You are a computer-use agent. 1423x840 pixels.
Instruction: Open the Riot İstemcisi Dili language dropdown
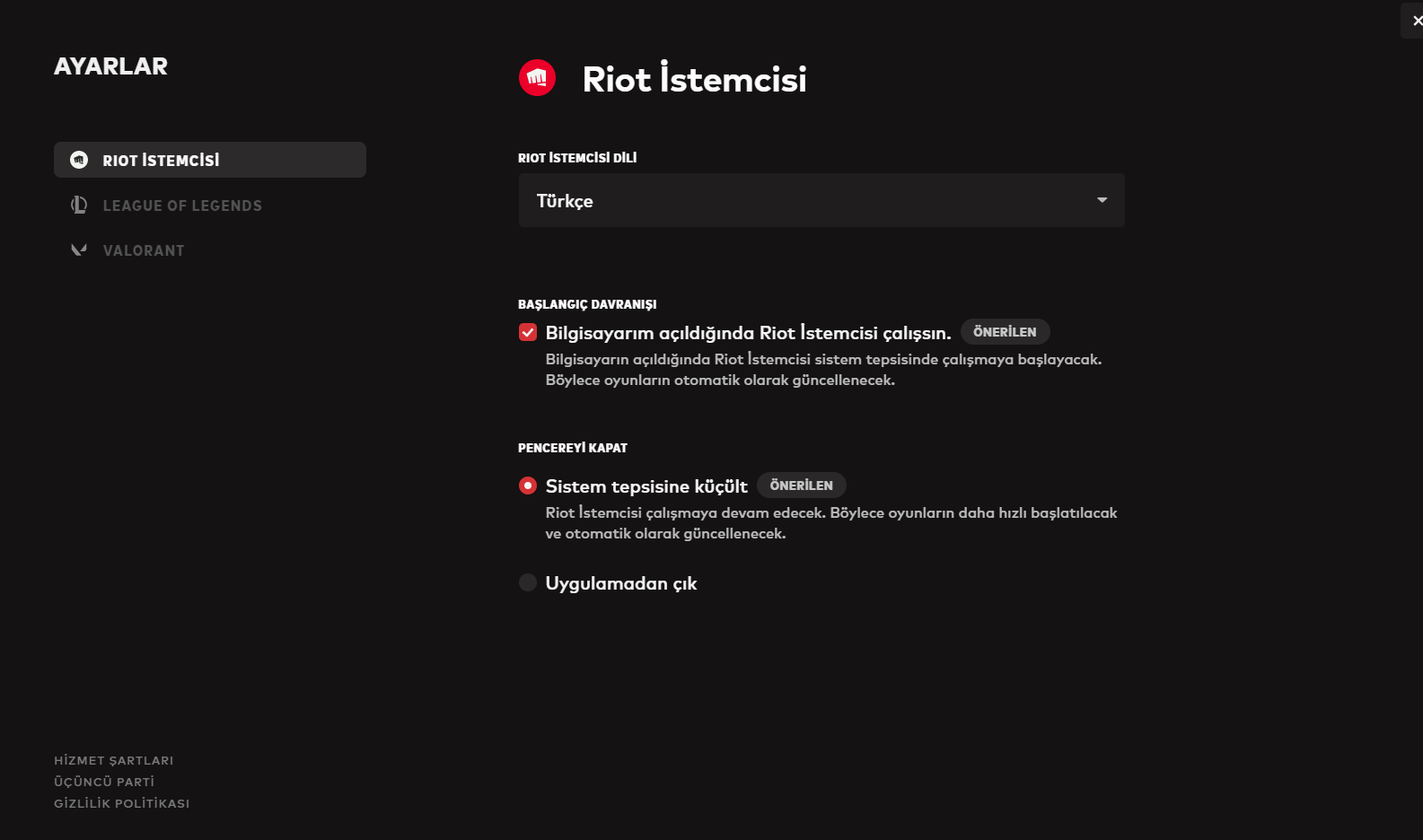(821, 200)
